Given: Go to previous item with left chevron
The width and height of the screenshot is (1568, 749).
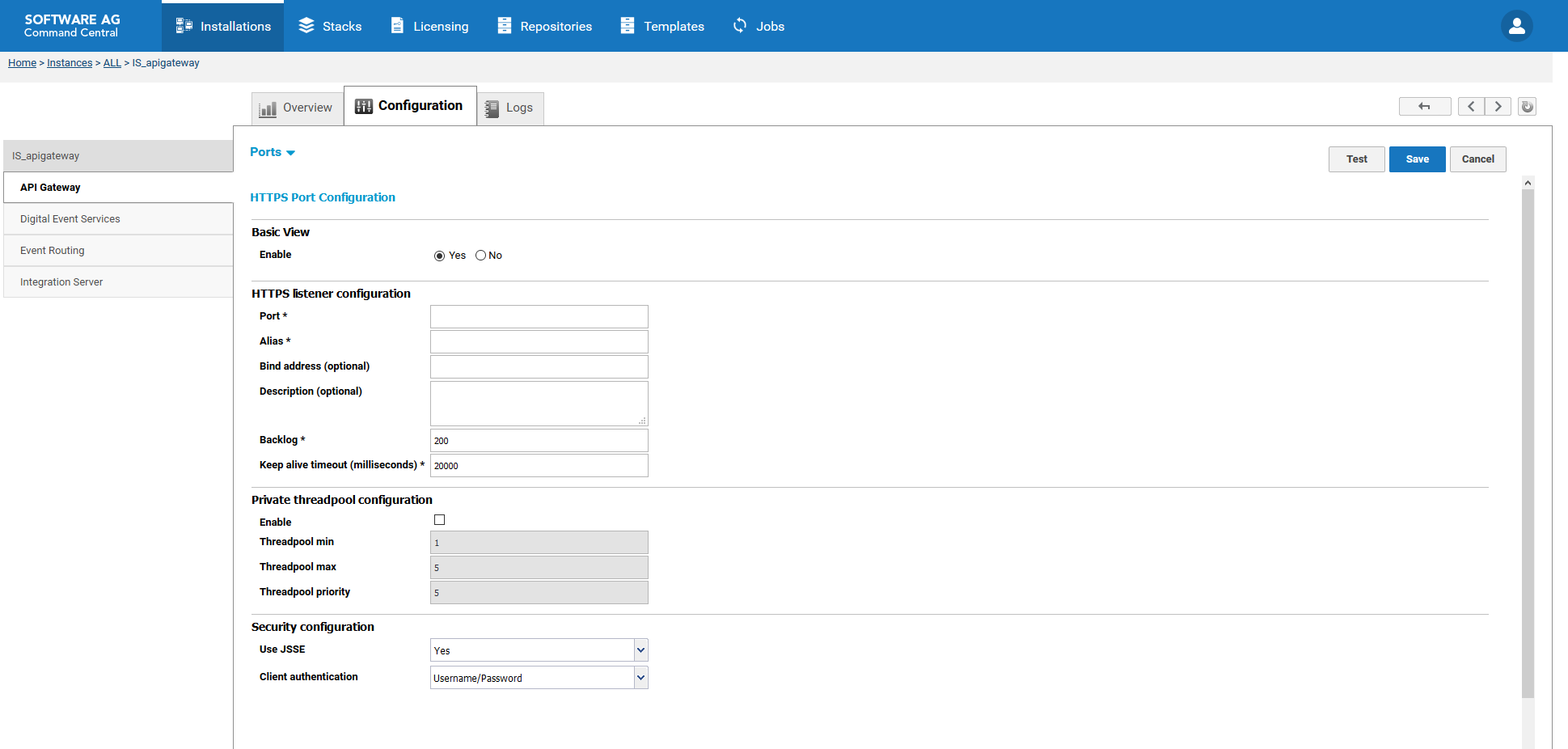Looking at the screenshot, I should click(1471, 106).
